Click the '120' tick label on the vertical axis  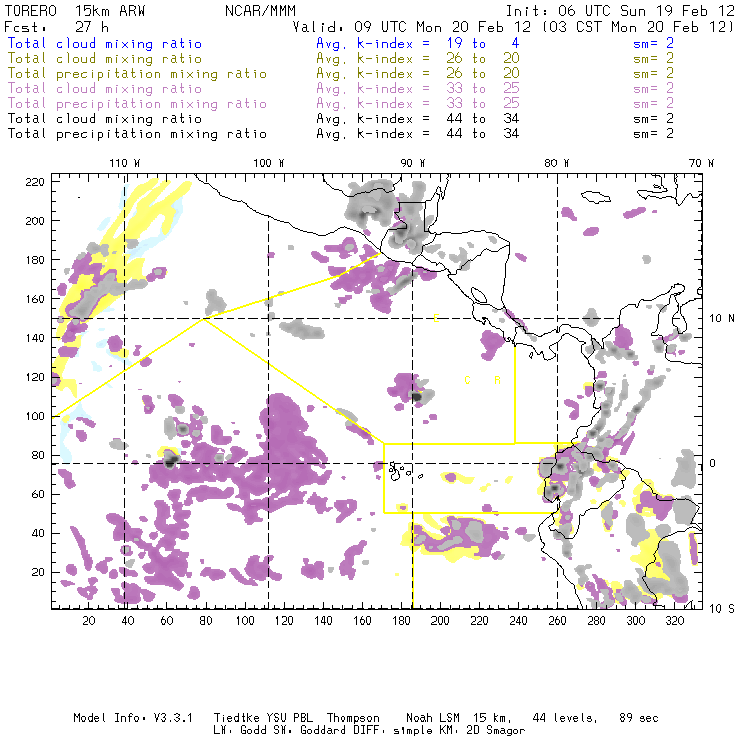35,378
